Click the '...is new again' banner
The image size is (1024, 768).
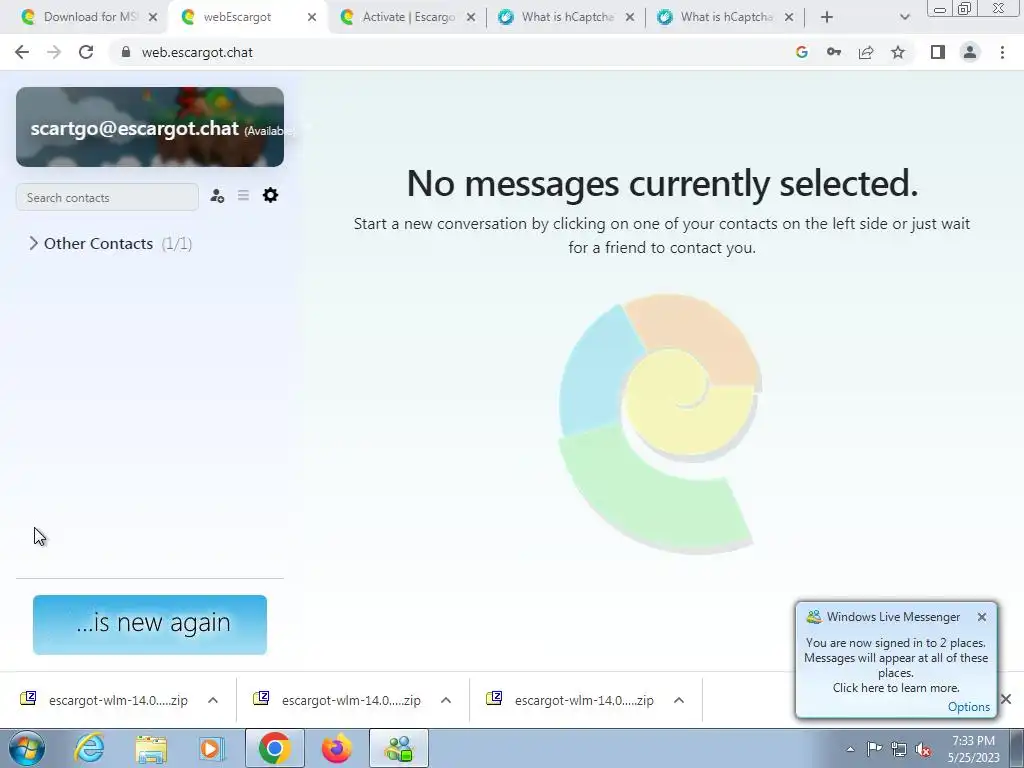150,624
